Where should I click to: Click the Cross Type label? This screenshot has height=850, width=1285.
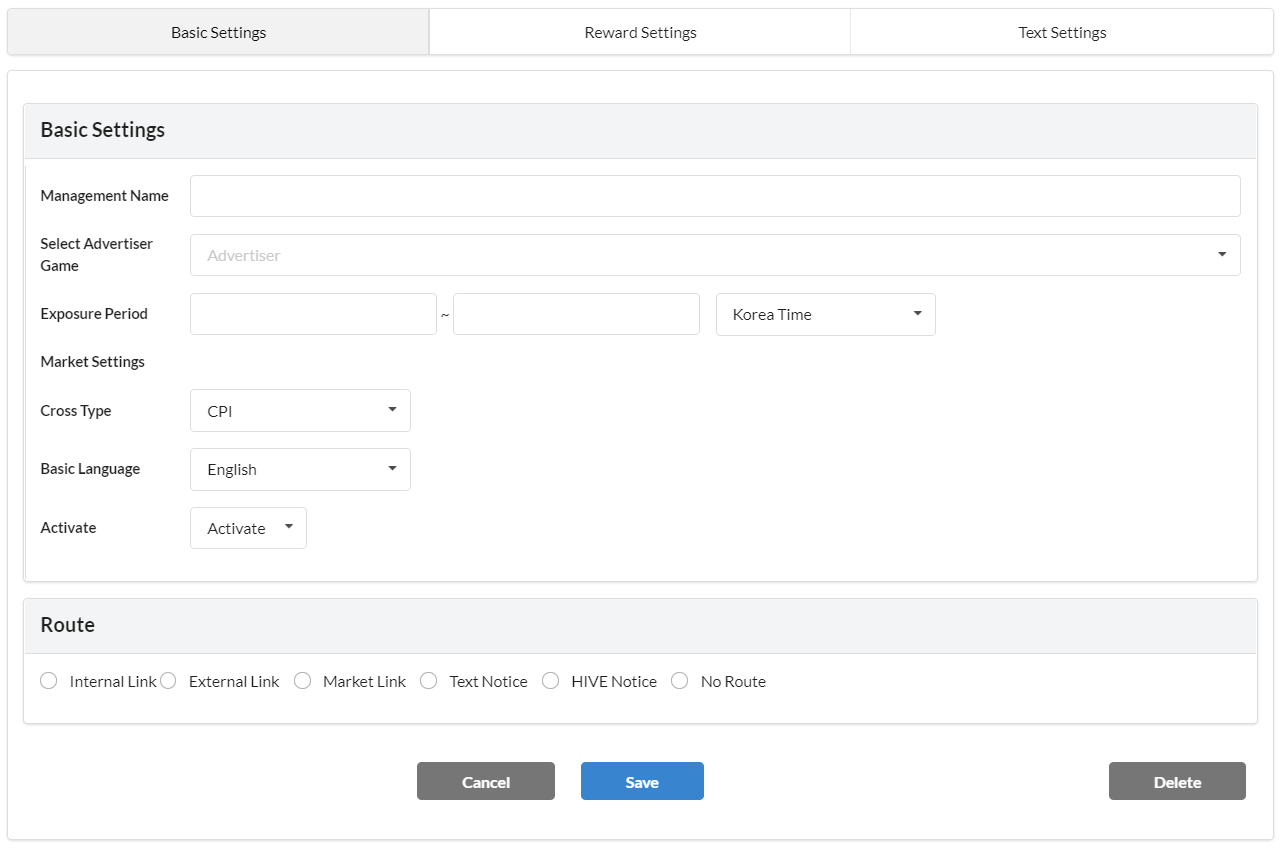76,411
